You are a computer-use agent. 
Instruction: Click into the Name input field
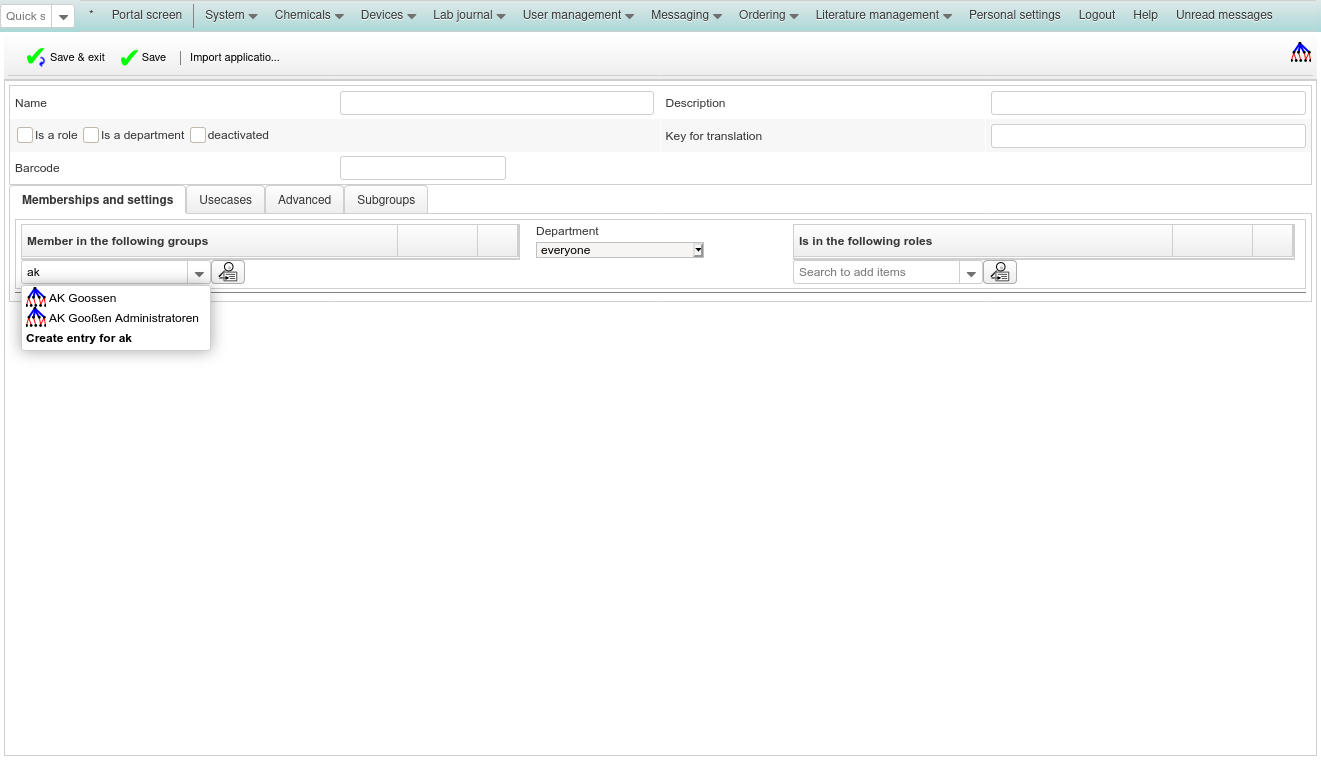496,103
